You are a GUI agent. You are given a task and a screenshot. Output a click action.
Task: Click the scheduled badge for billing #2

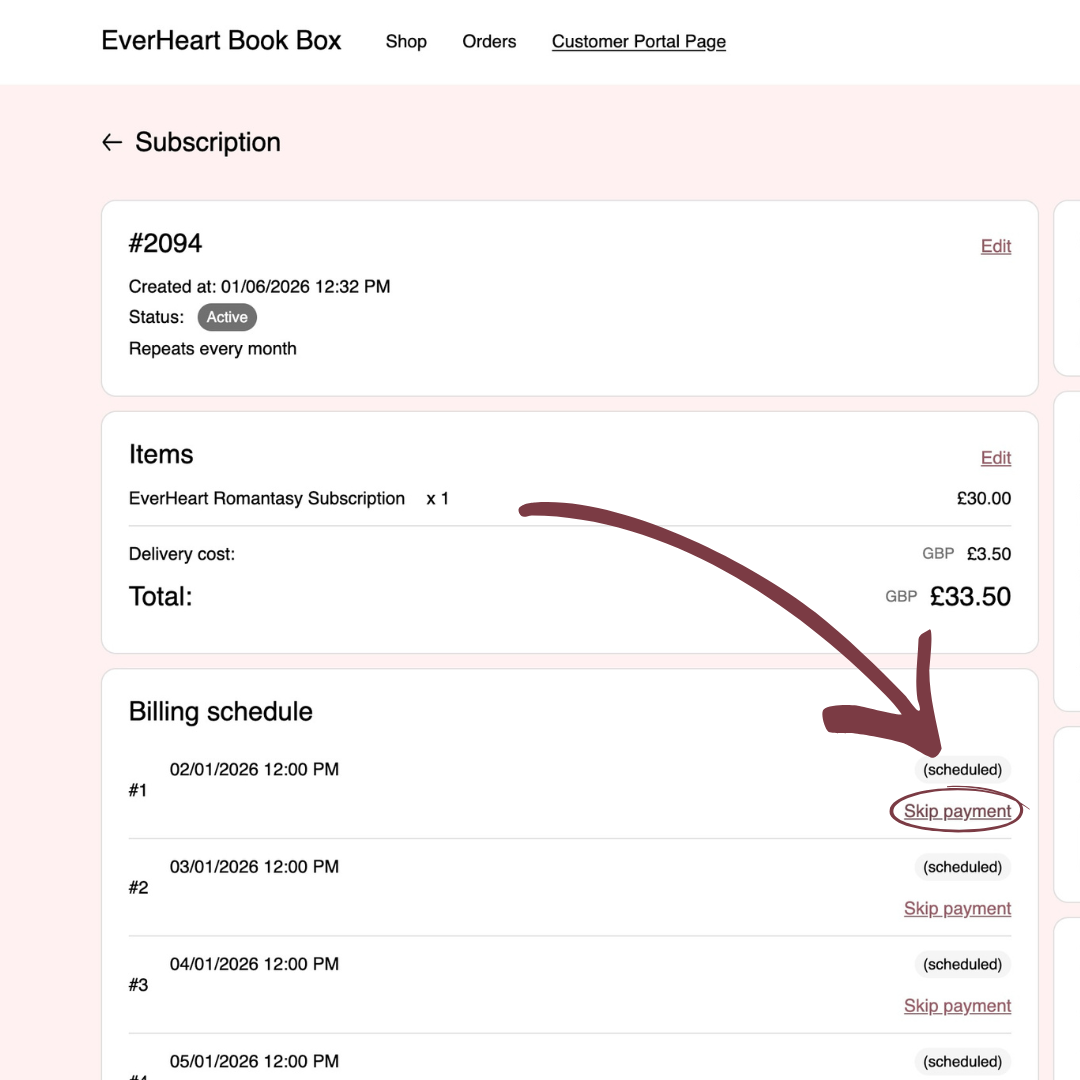tap(962, 867)
